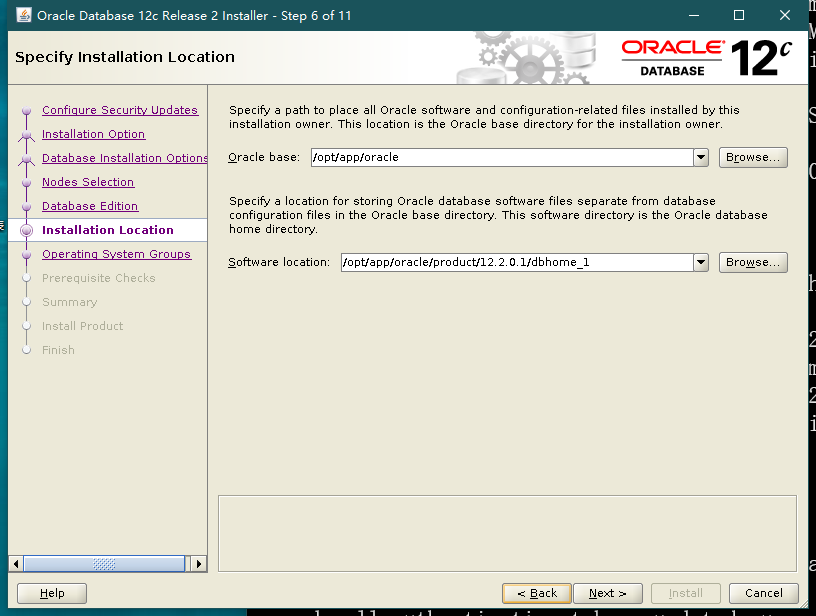Open Database Installation Options step
The image size is (816, 616).
pyautogui.click(x=124, y=158)
